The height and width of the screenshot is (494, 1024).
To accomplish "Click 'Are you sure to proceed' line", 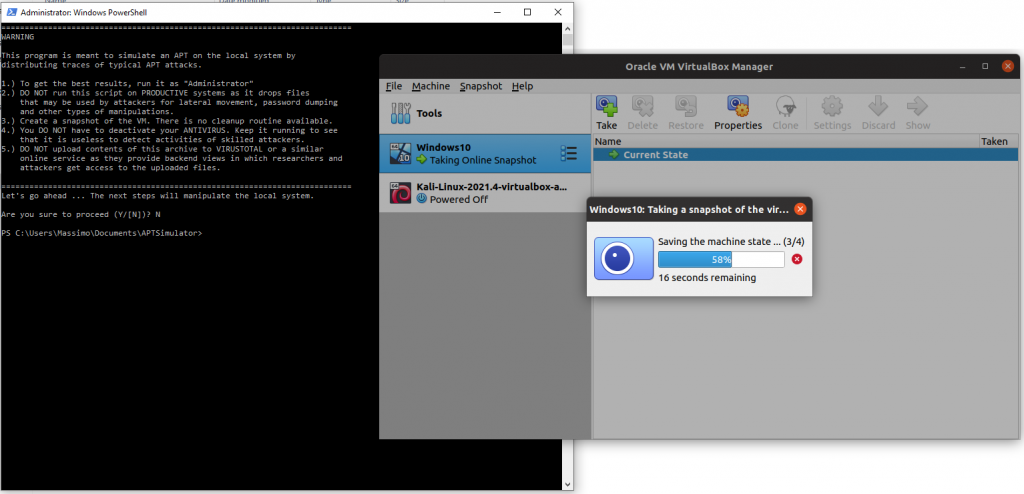I will click(x=80, y=214).
